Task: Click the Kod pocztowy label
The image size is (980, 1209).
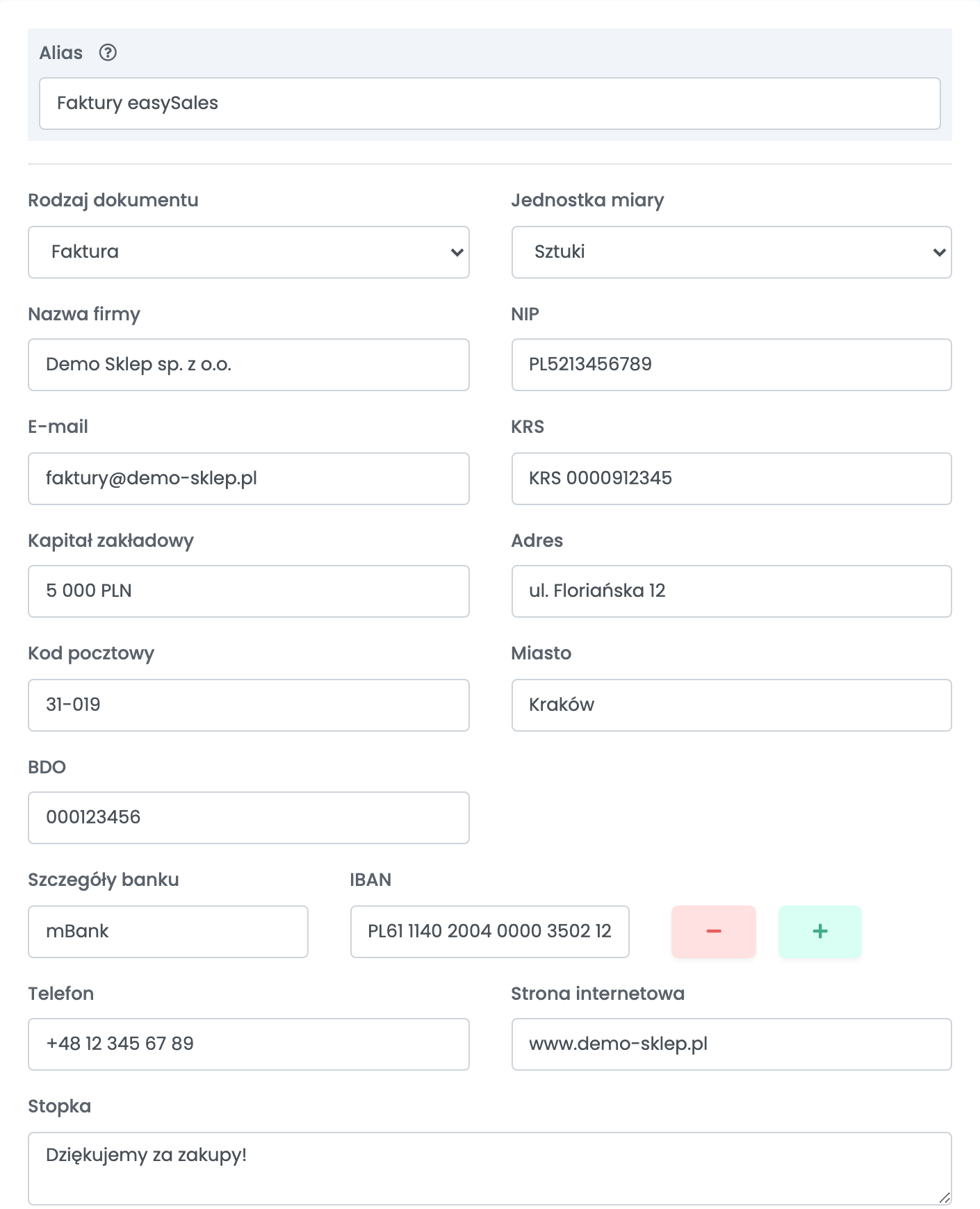Action: point(91,653)
